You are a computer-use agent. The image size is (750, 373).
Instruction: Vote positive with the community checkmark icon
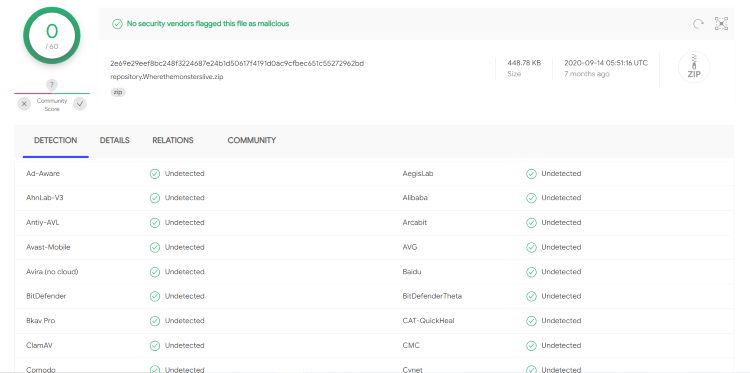(x=80, y=104)
